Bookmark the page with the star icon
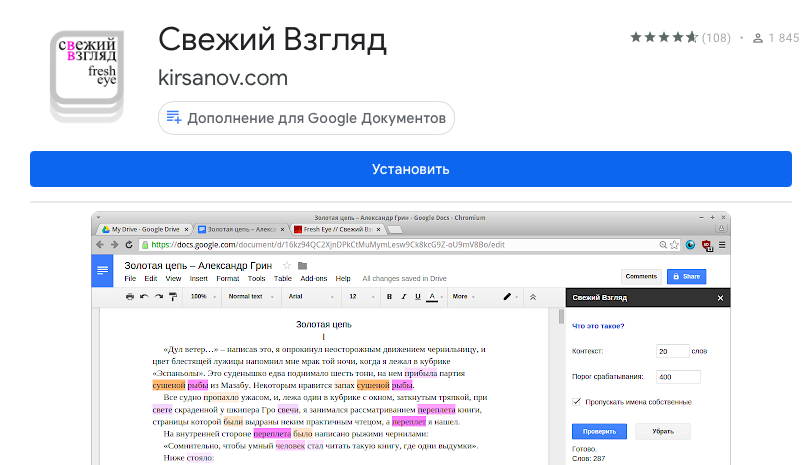812x465 pixels. pos(674,245)
